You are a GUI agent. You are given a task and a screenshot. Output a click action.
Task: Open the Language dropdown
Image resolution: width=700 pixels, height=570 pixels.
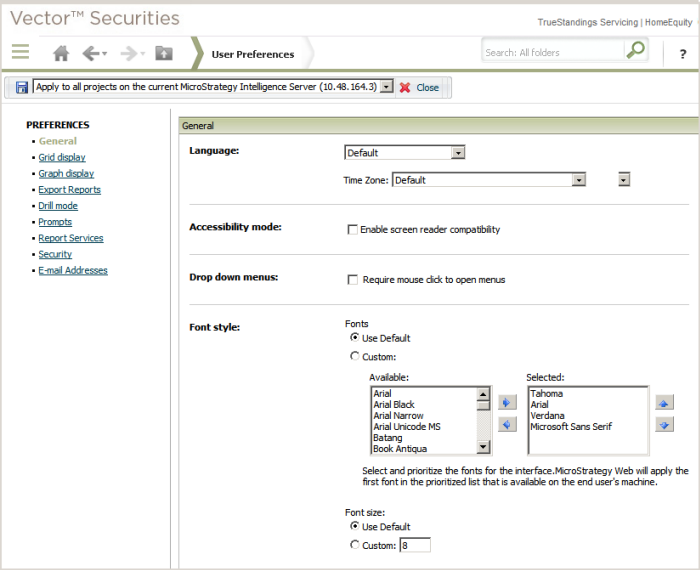point(458,153)
